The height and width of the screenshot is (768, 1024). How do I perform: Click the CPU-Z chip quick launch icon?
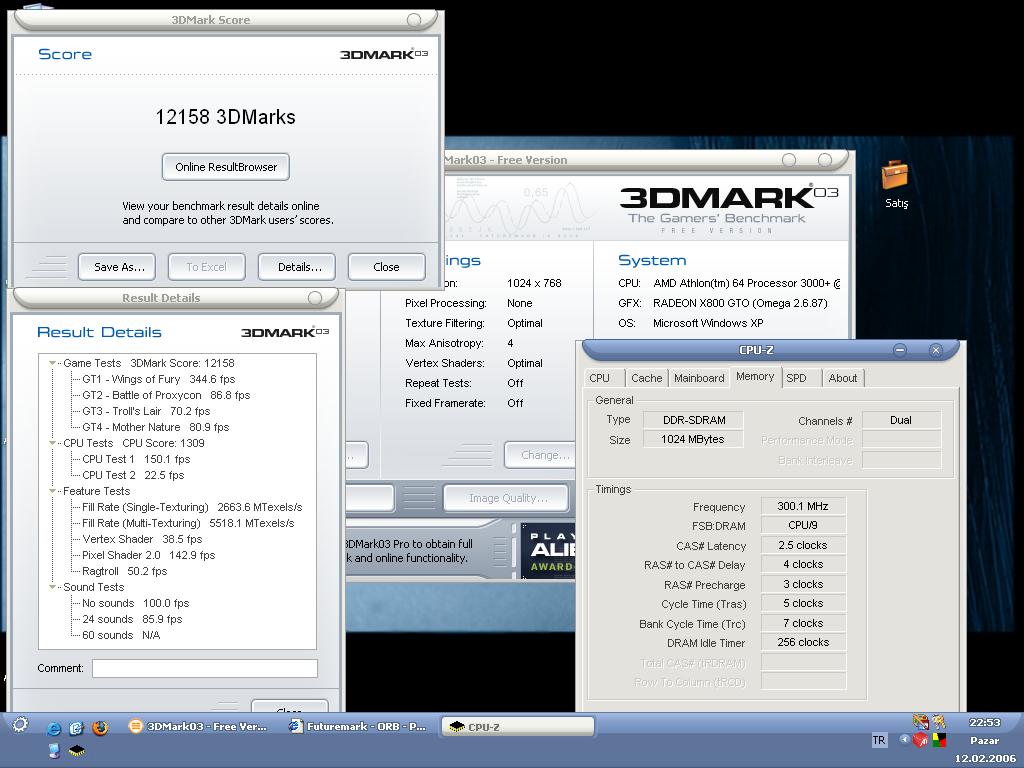pyautogui.click(x=77, y=751)
